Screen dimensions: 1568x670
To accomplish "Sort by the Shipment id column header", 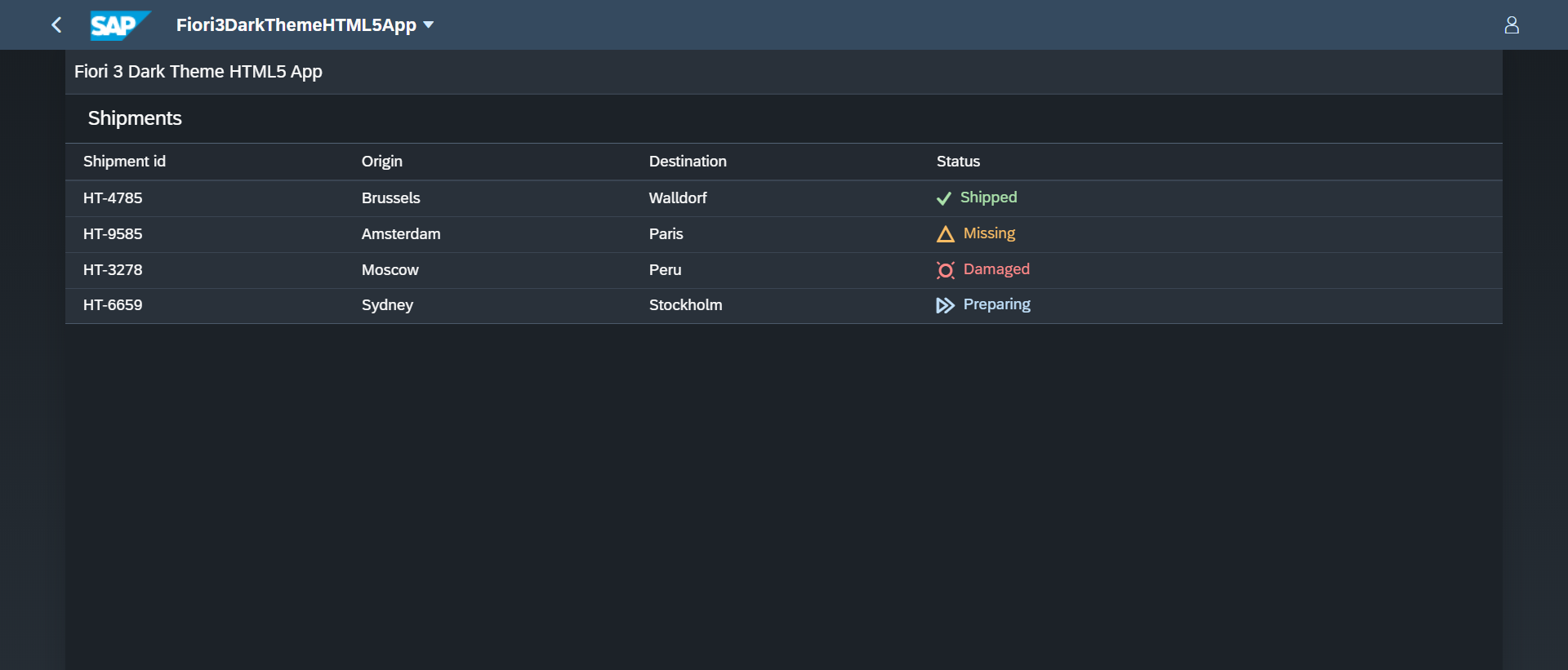I will [124, 162].
